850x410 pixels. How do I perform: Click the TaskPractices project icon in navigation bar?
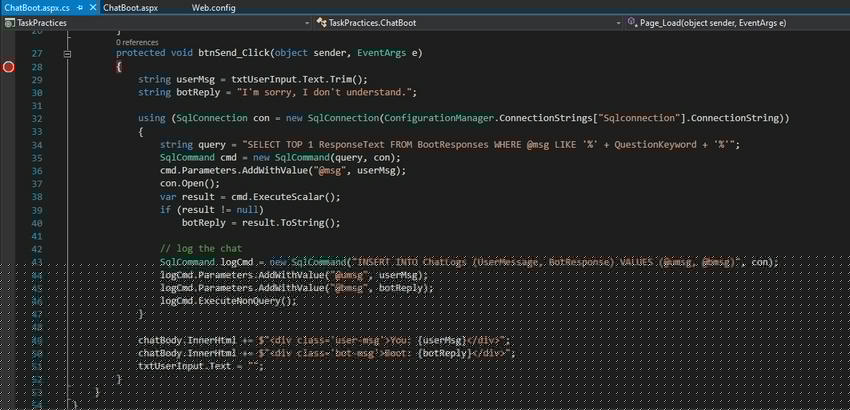click(x=10, y=22)
